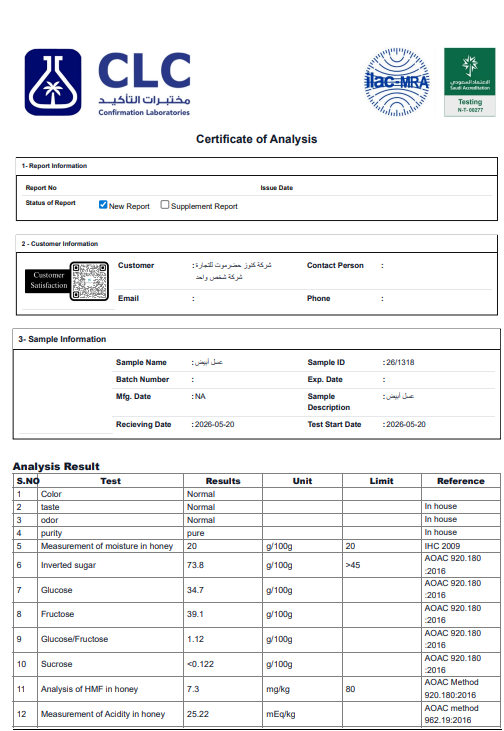Image resolution: width=504 pixels, height=731 pixels.
Task: Click the CLC Confirmation Laboratories wordmark
Action: (144, 83)
